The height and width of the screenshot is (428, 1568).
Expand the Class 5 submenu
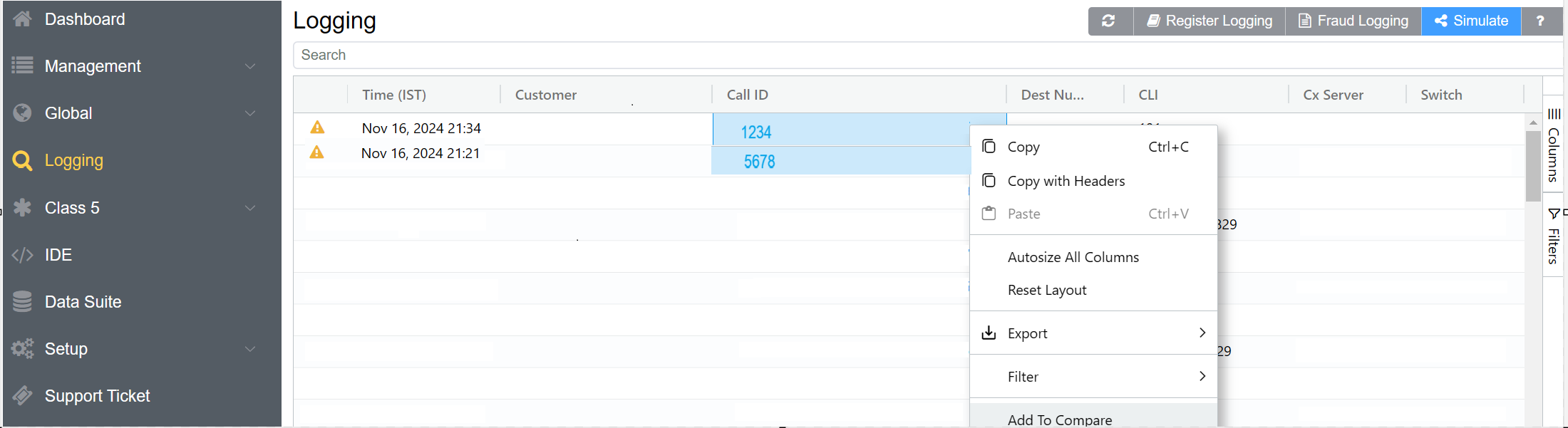249,208
